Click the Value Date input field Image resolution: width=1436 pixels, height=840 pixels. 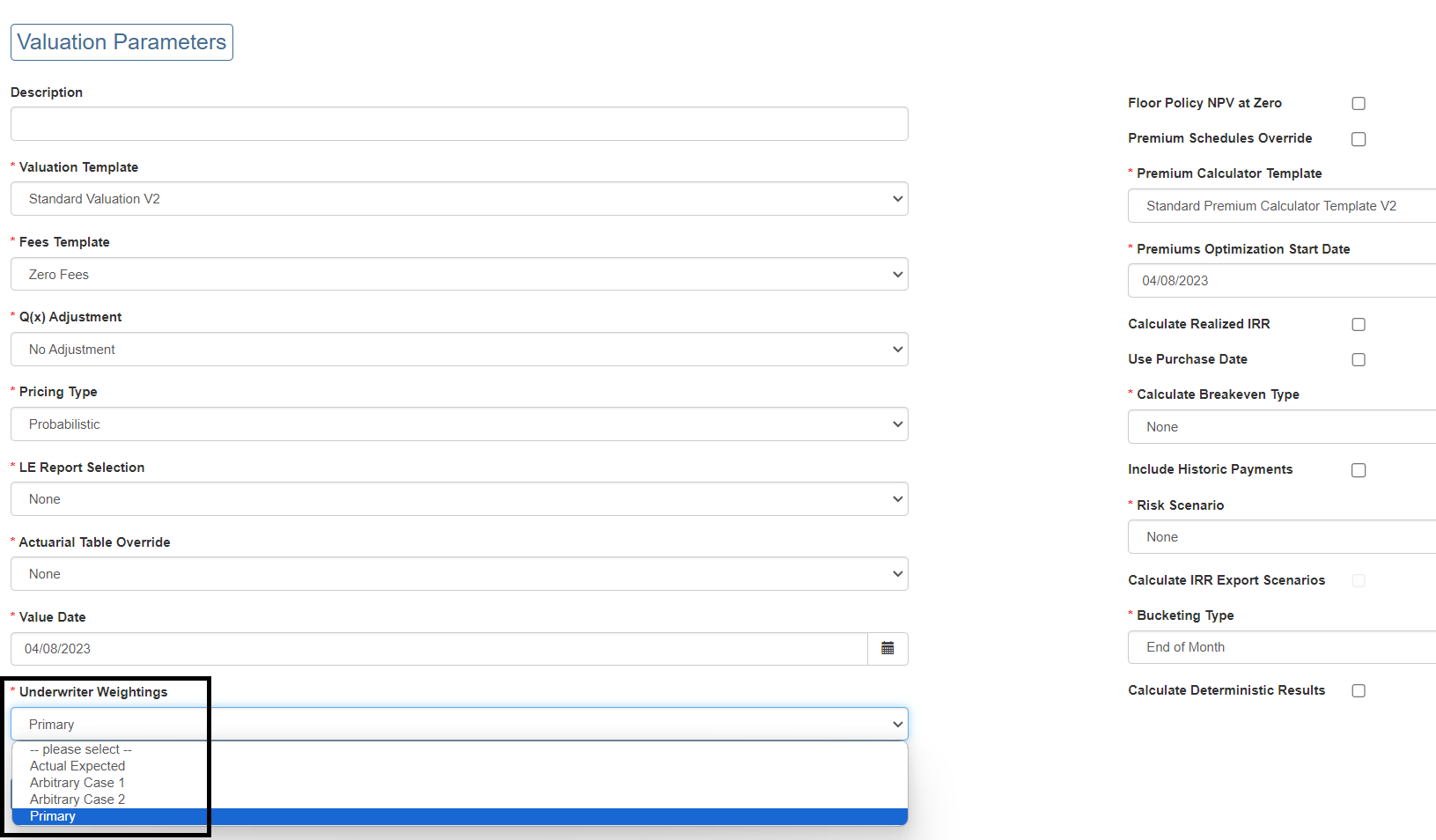(439, 649)
